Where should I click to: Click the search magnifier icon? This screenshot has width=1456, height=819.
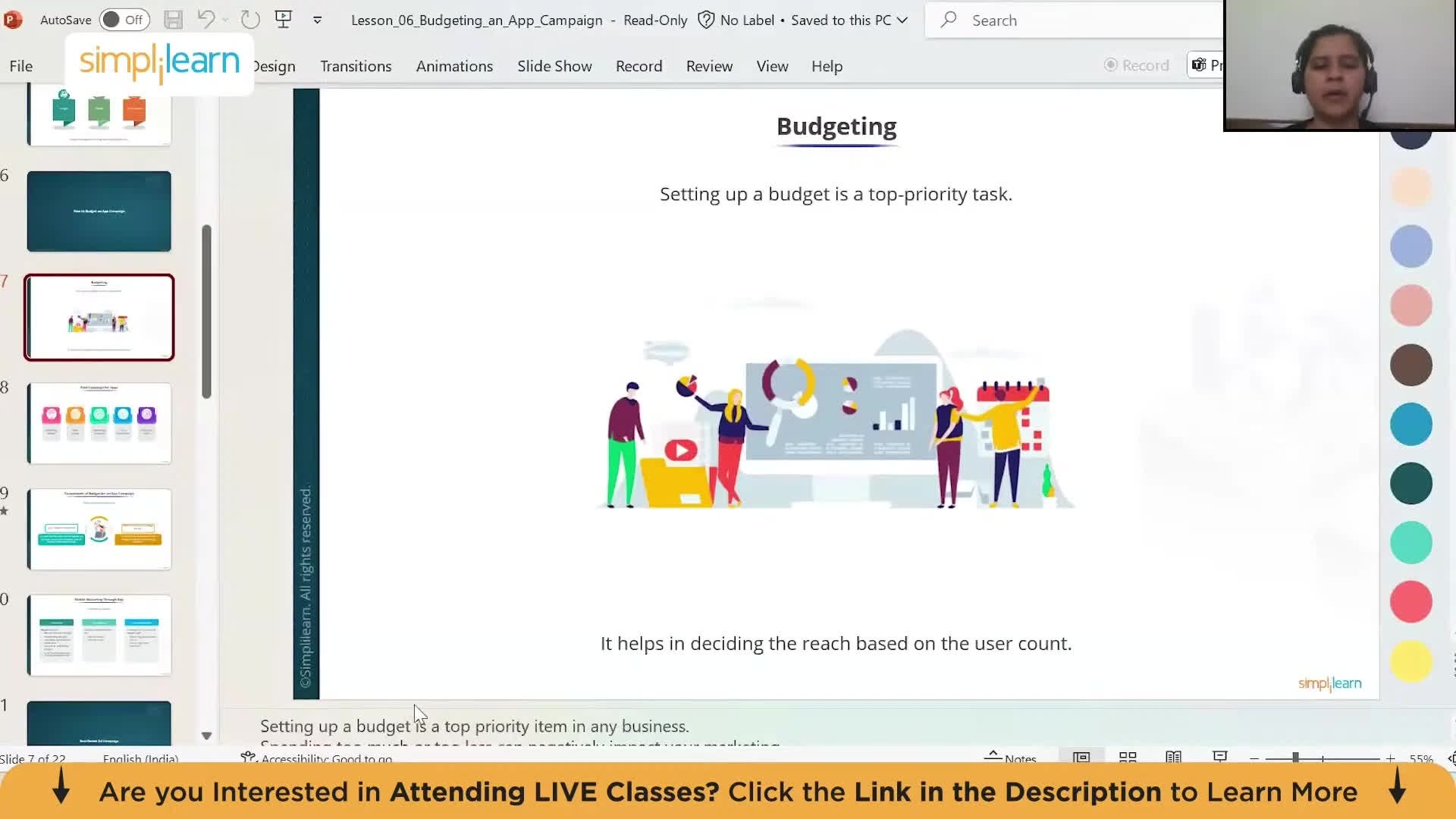pos(948,20)
